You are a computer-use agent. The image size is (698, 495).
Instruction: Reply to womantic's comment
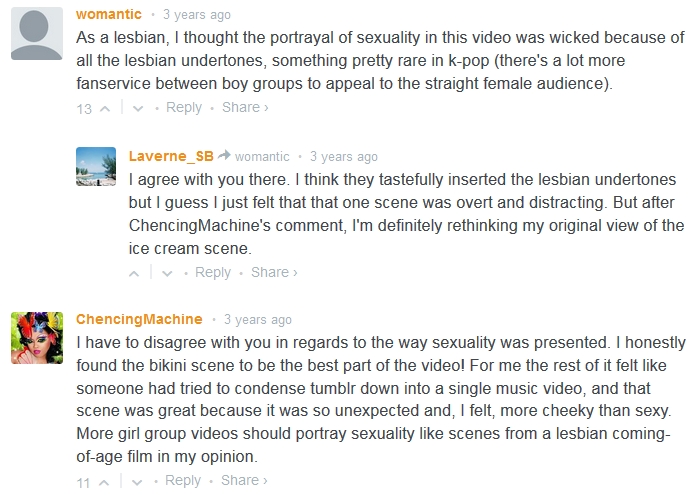184,107
